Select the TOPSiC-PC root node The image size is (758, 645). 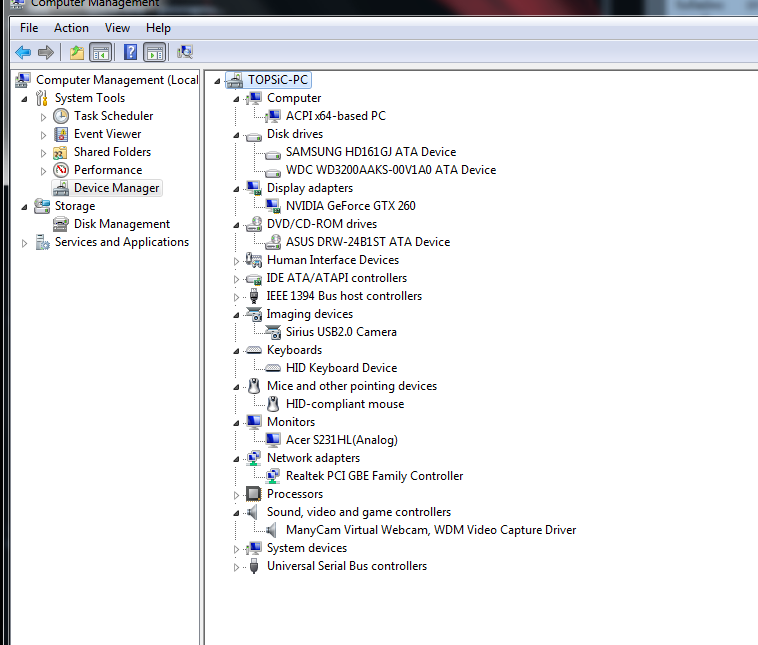pos(277,80)
